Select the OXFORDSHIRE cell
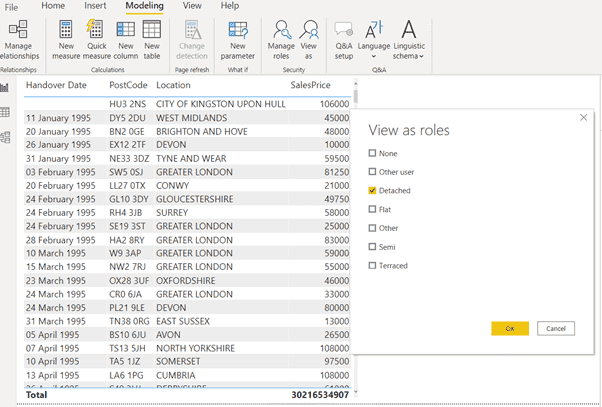This screenshot has width=602, height=407. tap(186, 281)
